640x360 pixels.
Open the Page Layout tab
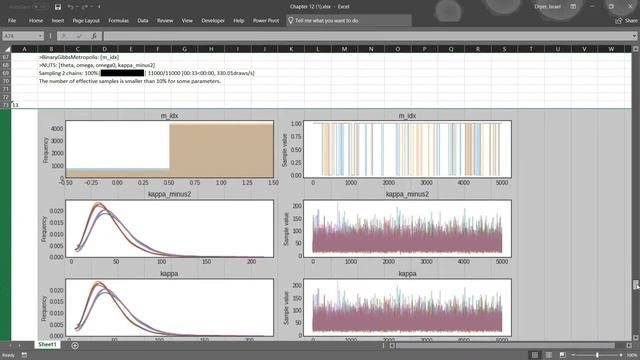point(86,20)
